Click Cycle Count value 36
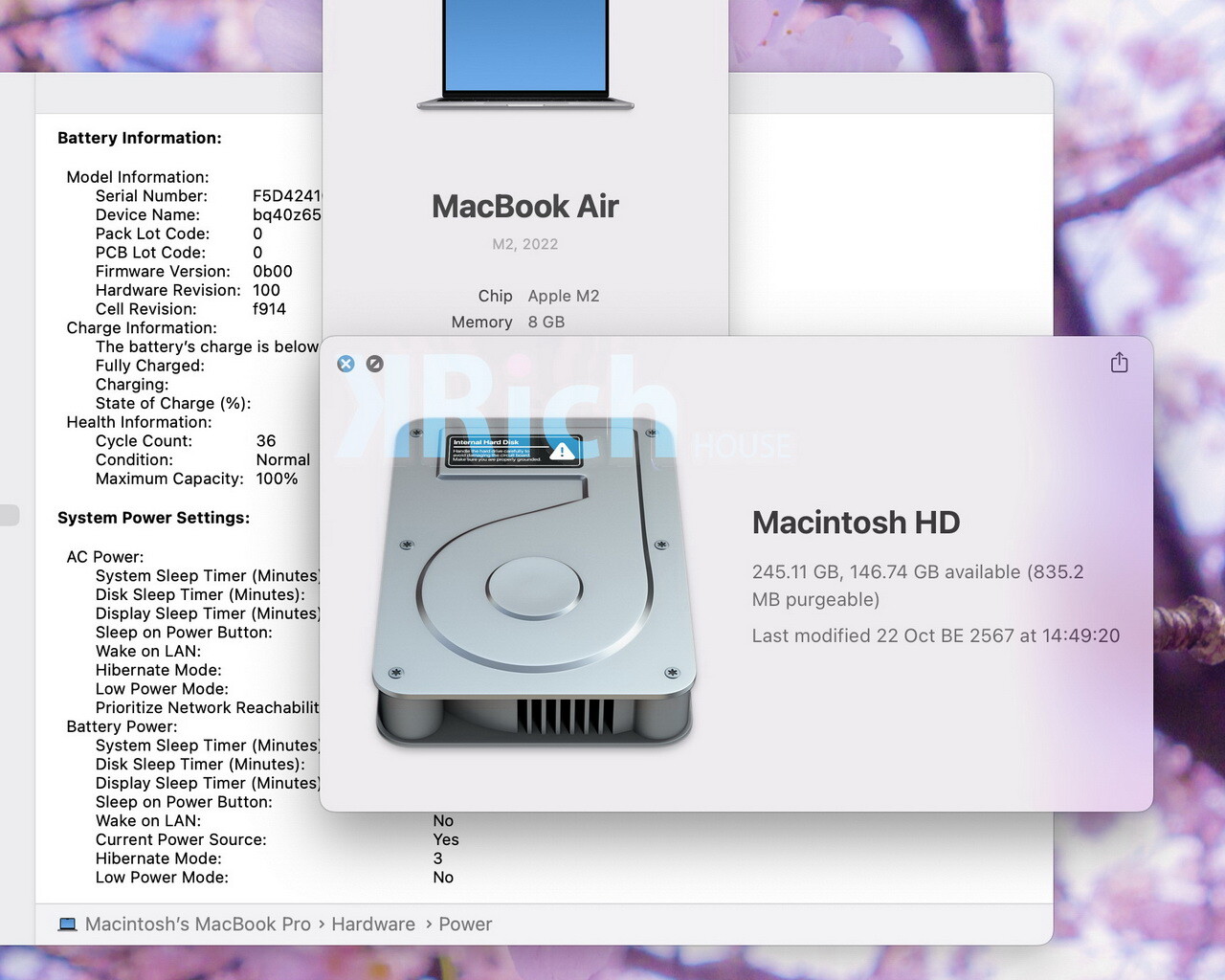The width and height of the screenshot is (1225, 980). click(266, 441)
